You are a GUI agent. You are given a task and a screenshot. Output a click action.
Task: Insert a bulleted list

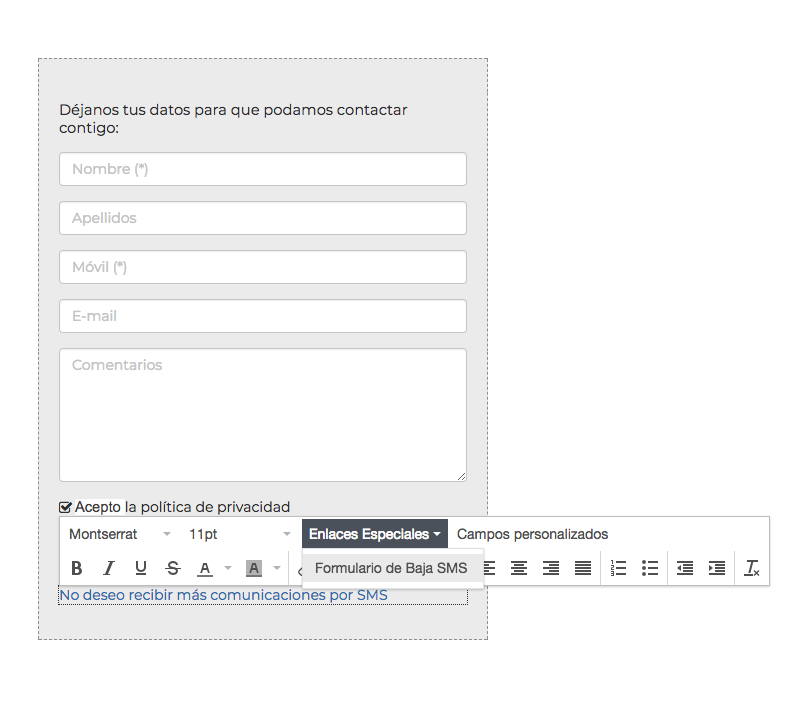[x=650, y=568]
